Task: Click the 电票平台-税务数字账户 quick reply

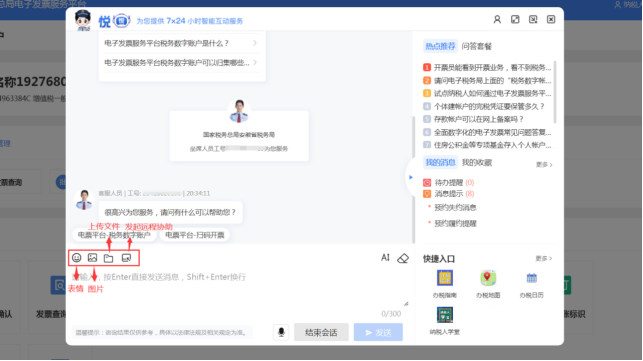Action: pos(114,235)
